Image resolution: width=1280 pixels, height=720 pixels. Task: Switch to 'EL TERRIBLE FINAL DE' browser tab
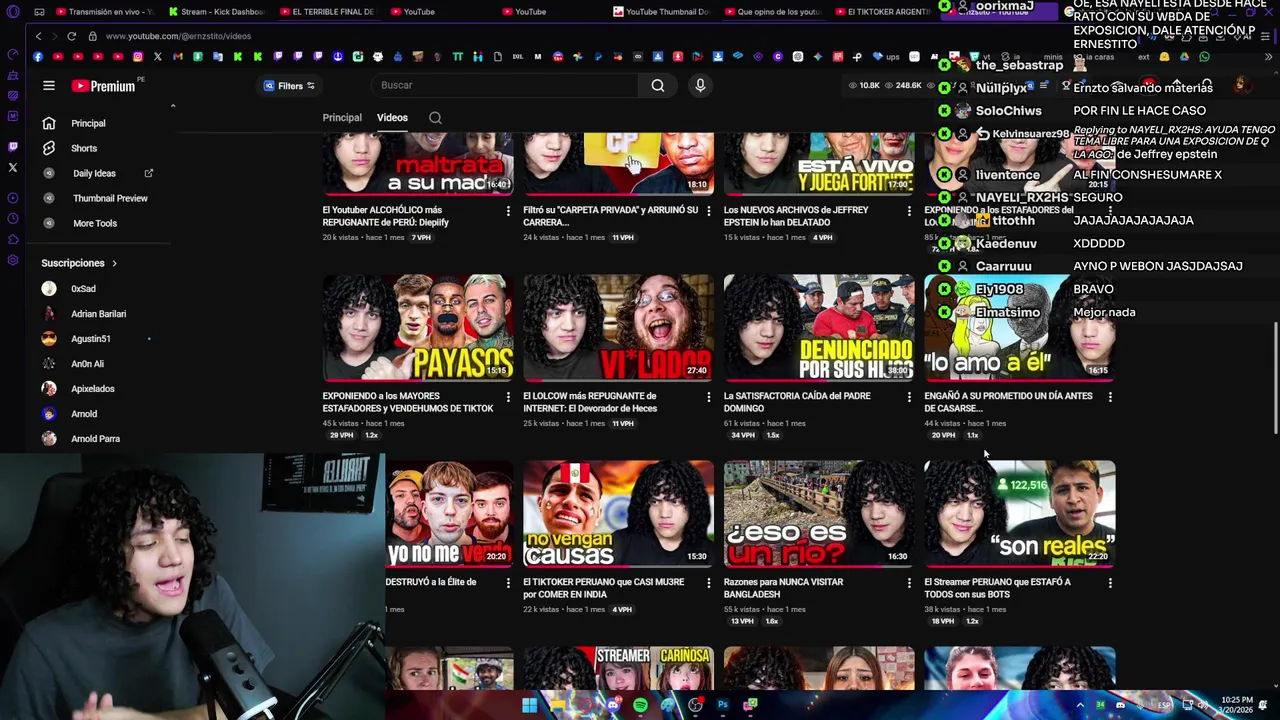pyautogui.click(x=327, y=12)
